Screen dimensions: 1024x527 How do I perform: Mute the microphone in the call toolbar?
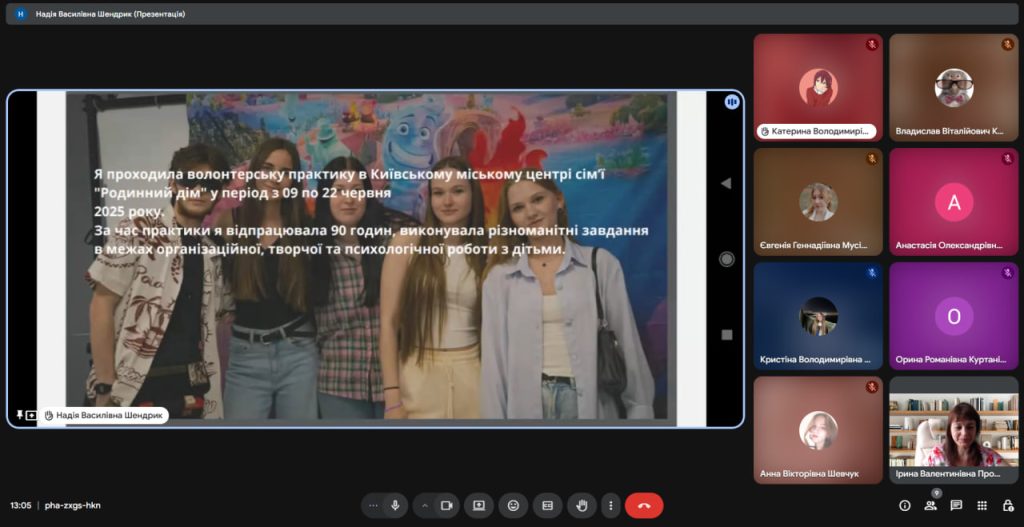tap(395, 506)
